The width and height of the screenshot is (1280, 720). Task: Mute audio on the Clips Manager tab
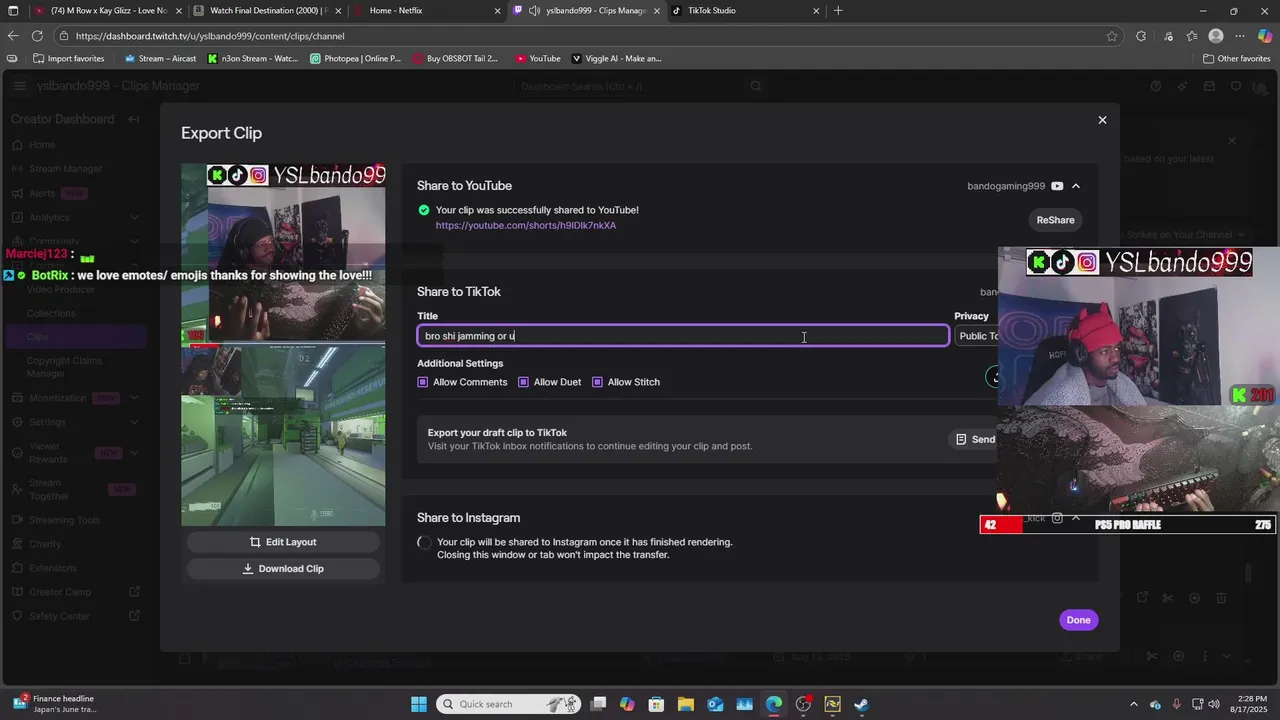[x=535, y=11]
